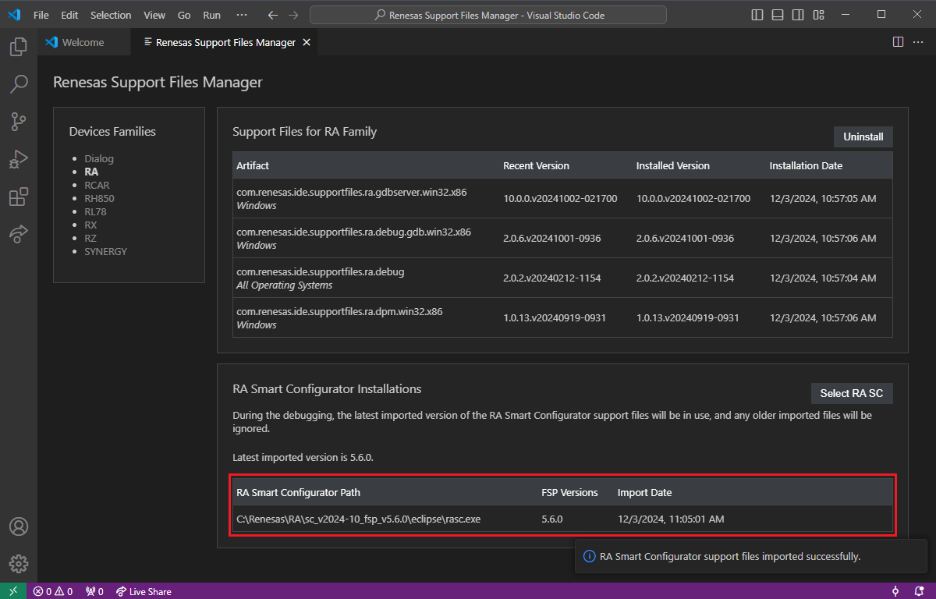Click the ra.dpm.win32.x86 artifact name
The width and height of the screenshot is (936, 599).
point(339,311)
